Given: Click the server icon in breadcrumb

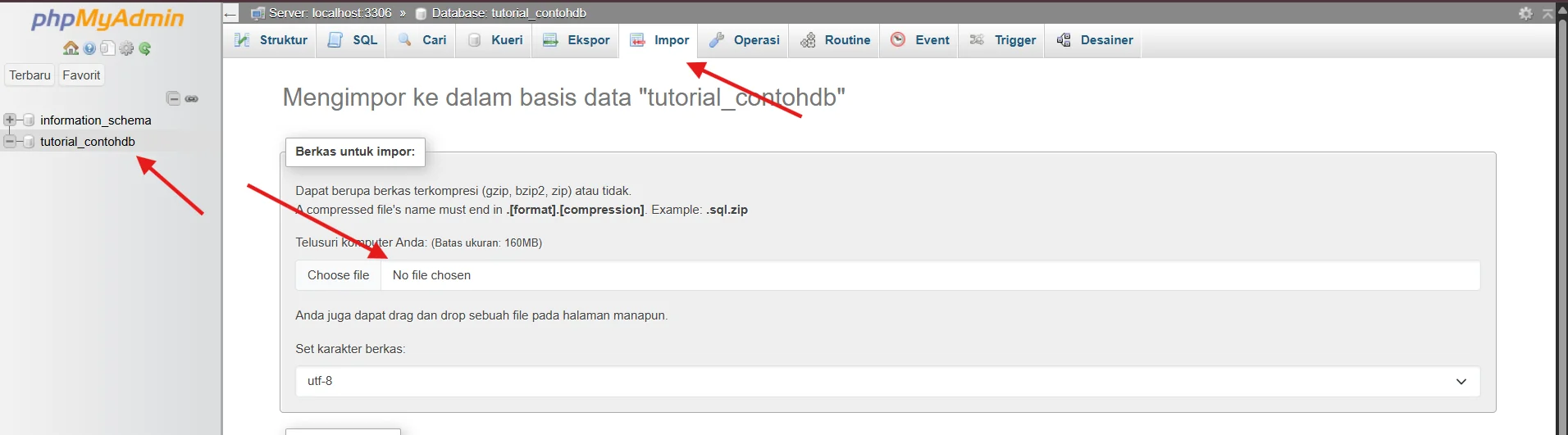Looking at the screenshot, I should [258, 13].
